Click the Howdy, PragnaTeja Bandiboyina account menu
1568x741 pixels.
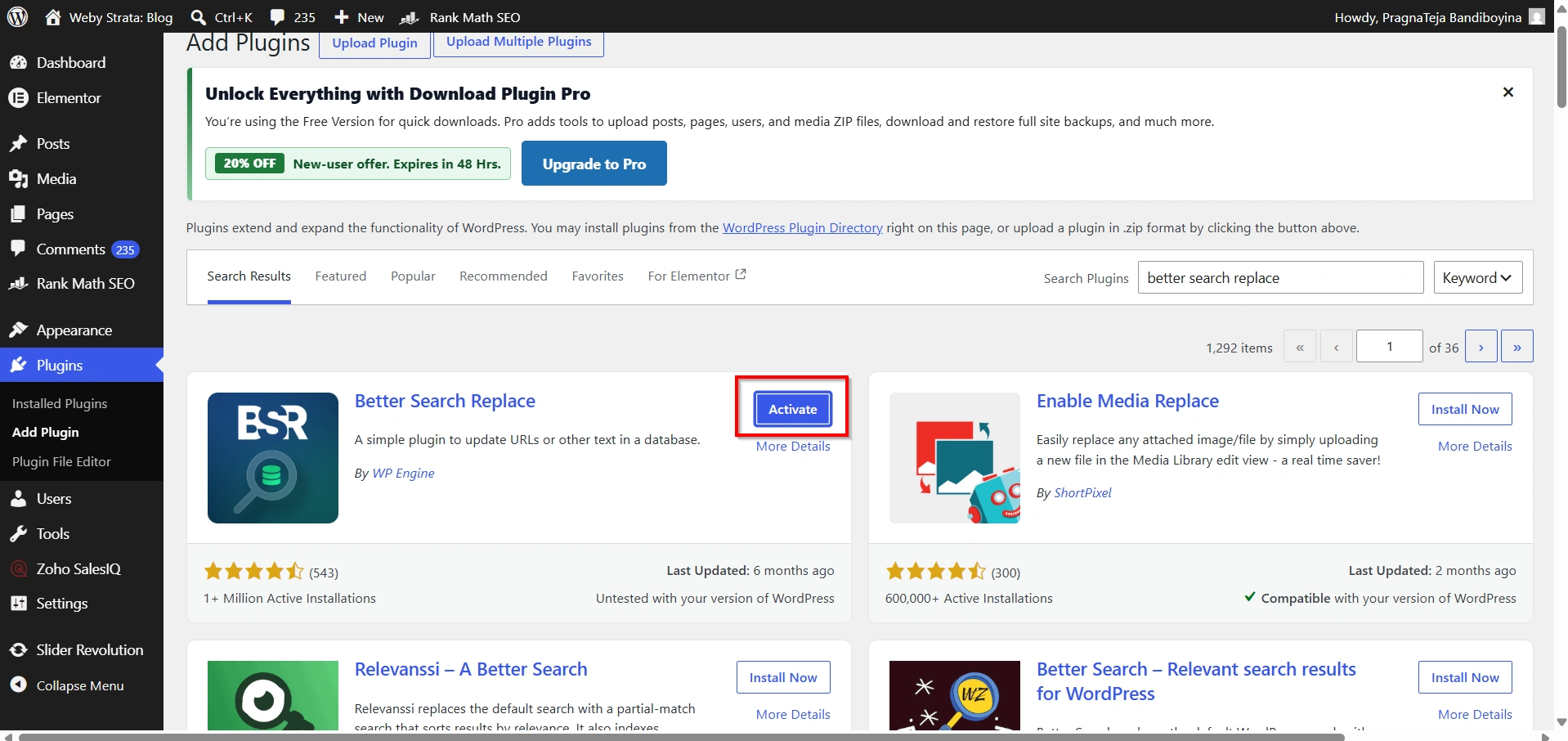pyautogui.click(x=1439, y=17)
